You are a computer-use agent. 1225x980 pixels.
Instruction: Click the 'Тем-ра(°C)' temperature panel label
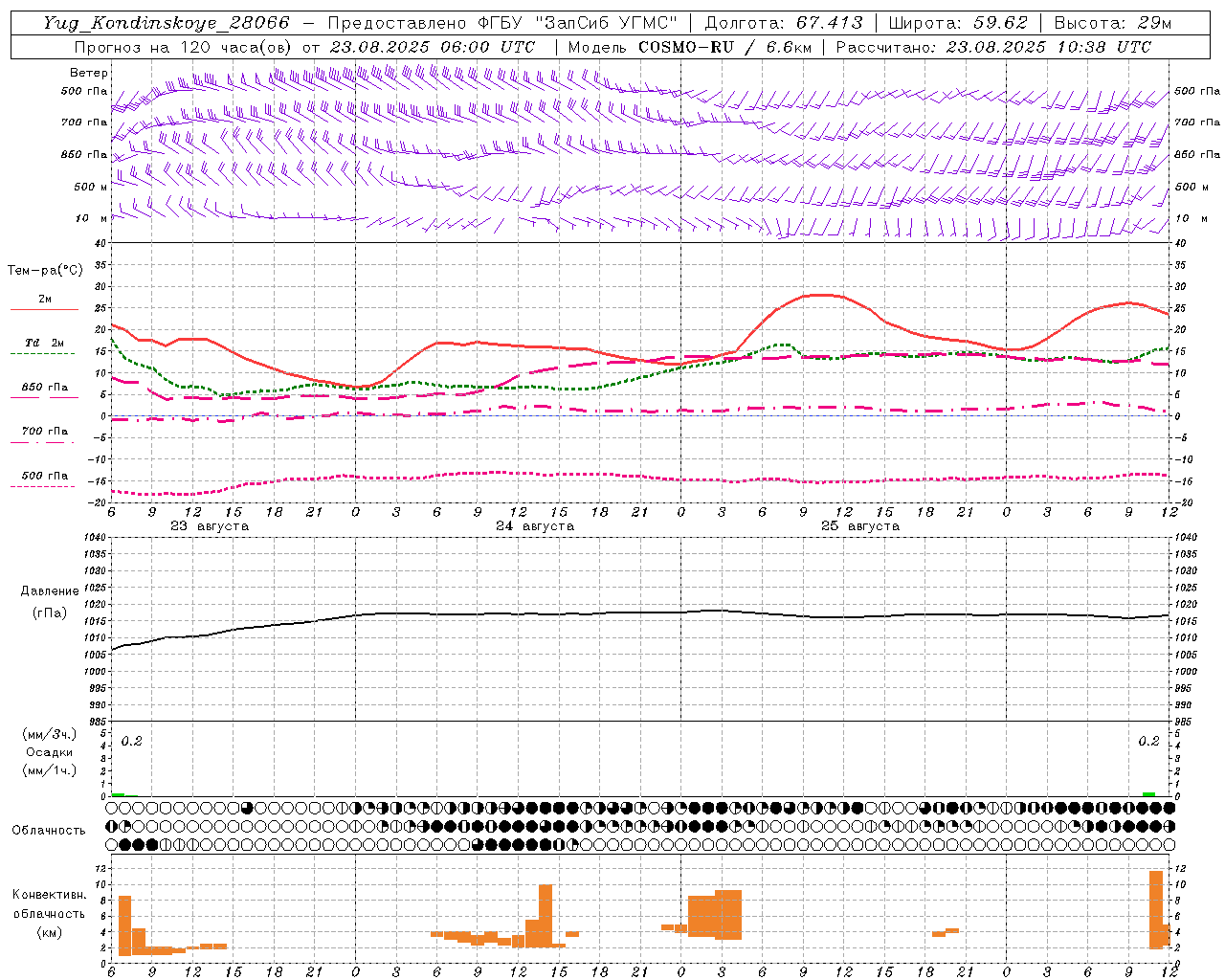click(45, 271)
